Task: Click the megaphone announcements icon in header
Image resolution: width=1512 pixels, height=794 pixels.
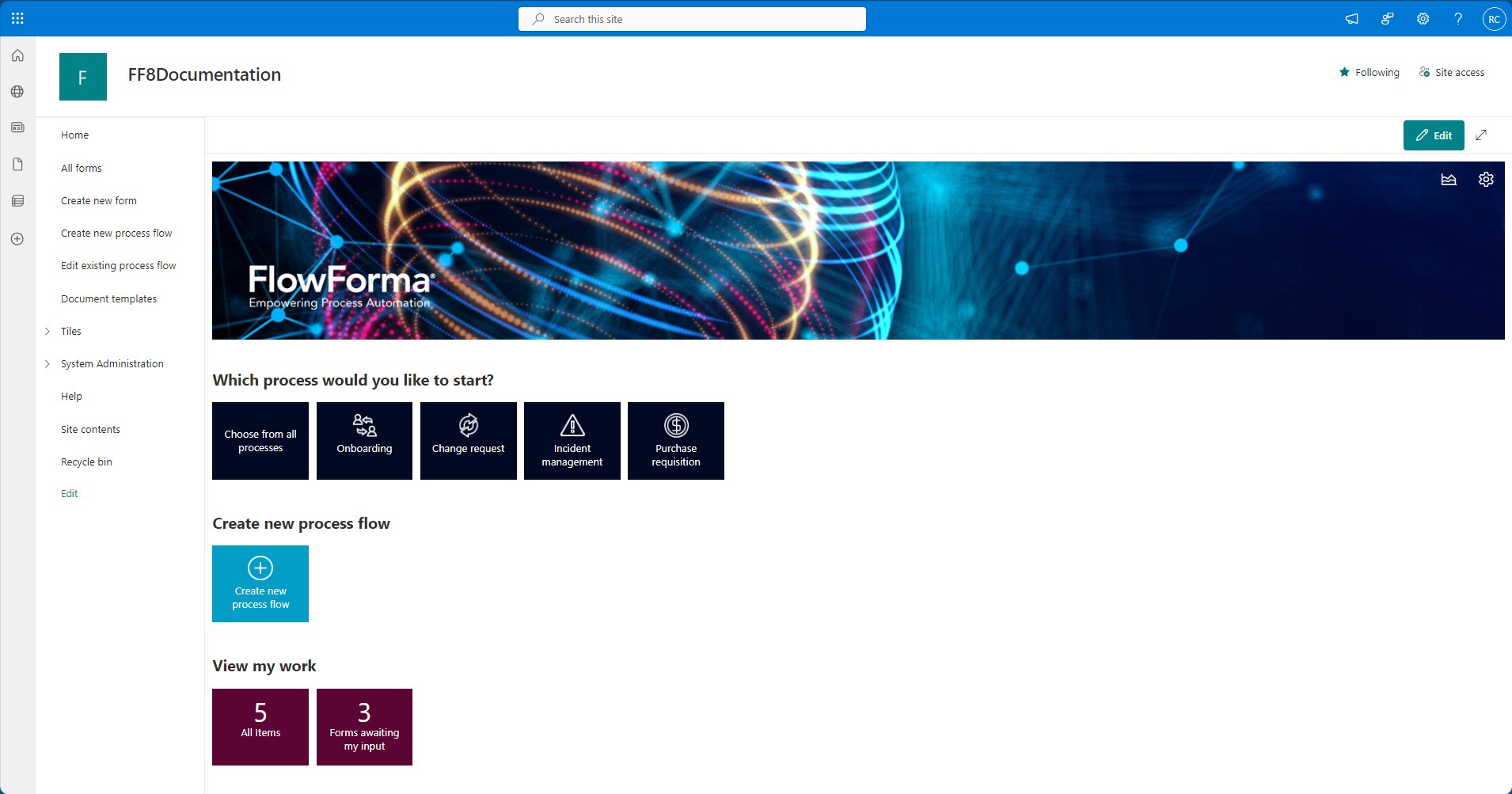Action: 1351,19
